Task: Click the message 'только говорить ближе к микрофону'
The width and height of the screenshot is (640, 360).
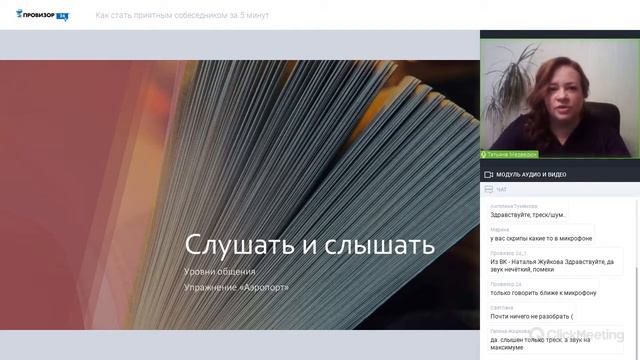Action: [x=543, y=293]
